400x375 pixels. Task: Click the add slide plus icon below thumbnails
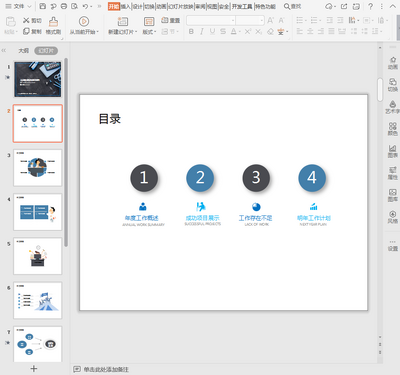(34, 368)
